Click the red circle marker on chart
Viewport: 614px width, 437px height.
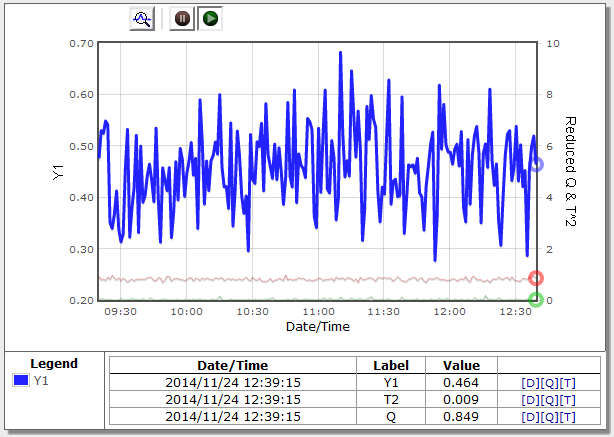coord(536,278)
